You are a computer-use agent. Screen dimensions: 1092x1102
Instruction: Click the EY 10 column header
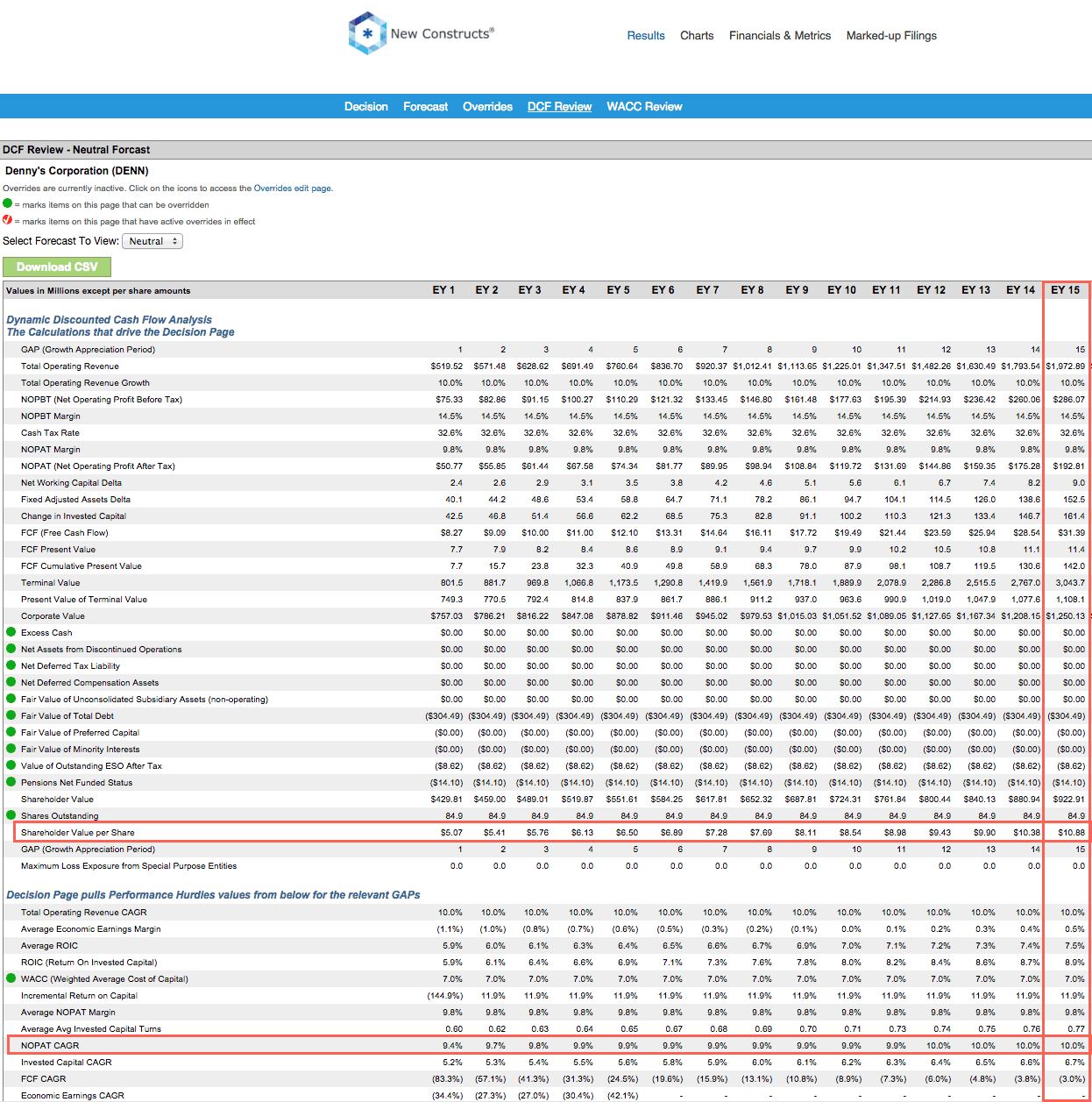coord(842,290)
